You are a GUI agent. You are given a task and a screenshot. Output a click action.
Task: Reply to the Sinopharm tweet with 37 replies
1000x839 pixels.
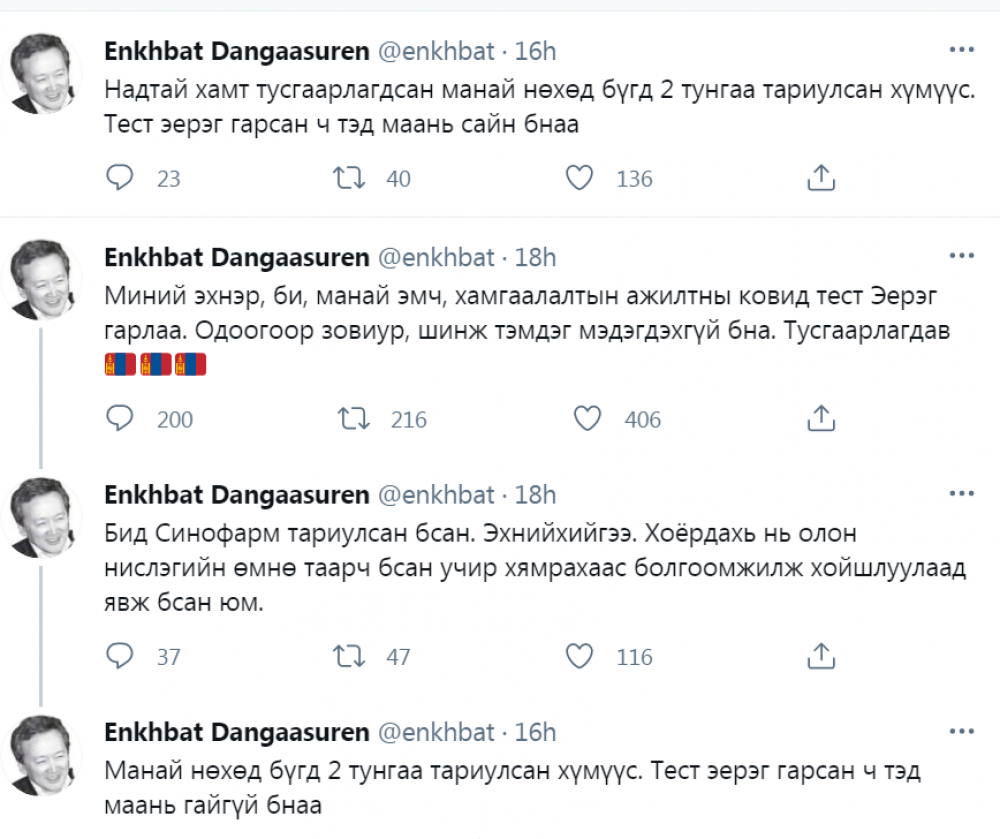click(120, 656)
